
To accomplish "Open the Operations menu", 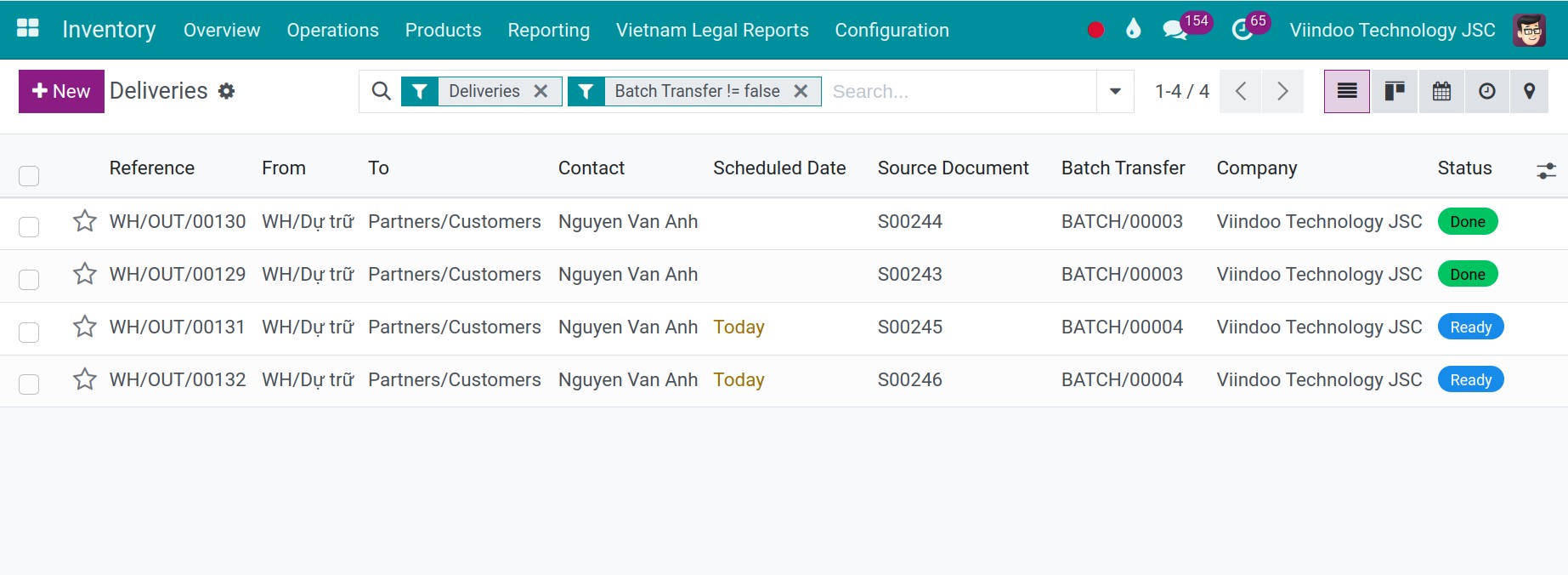I will click(332, 30).
